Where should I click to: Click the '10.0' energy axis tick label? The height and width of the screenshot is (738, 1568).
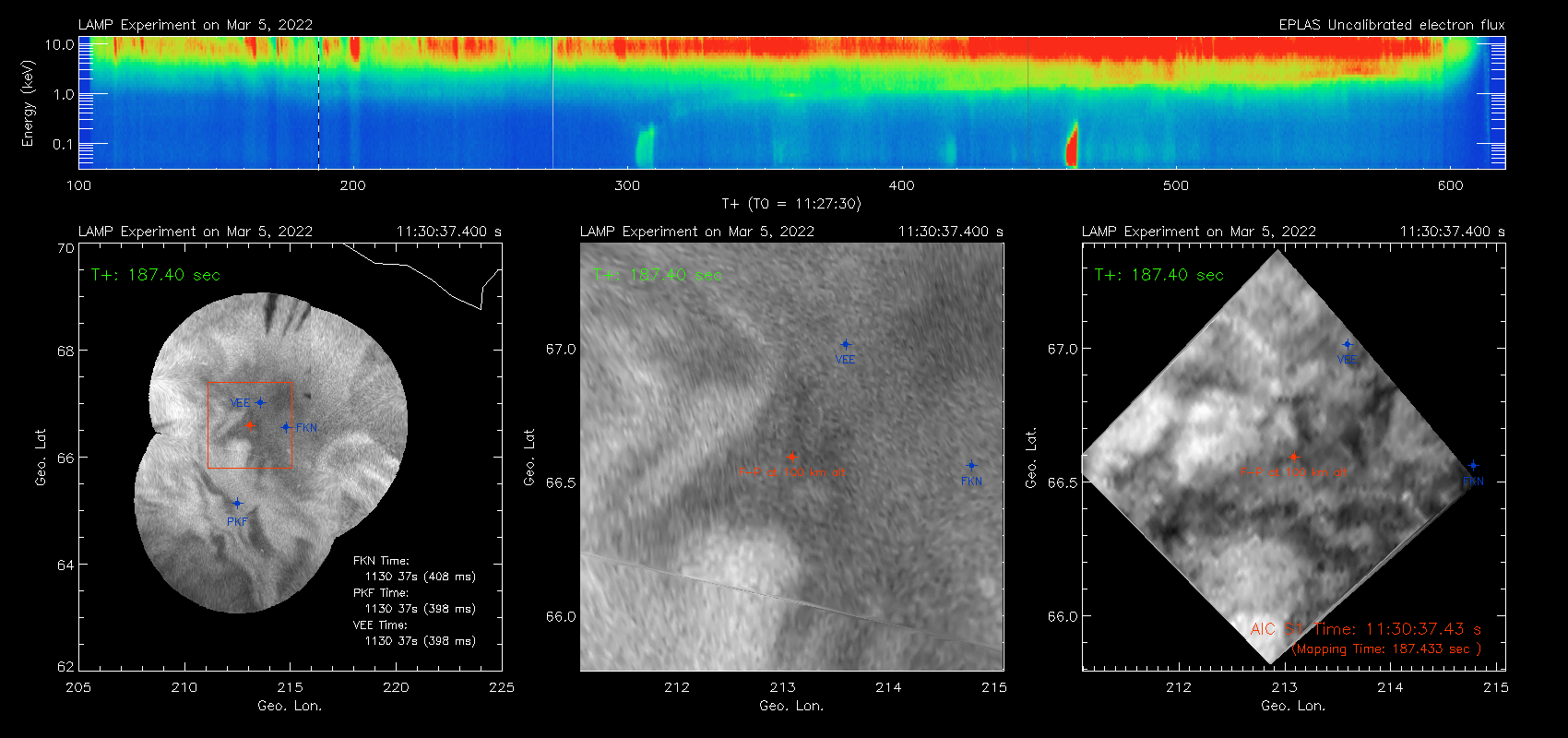(60, 44)
